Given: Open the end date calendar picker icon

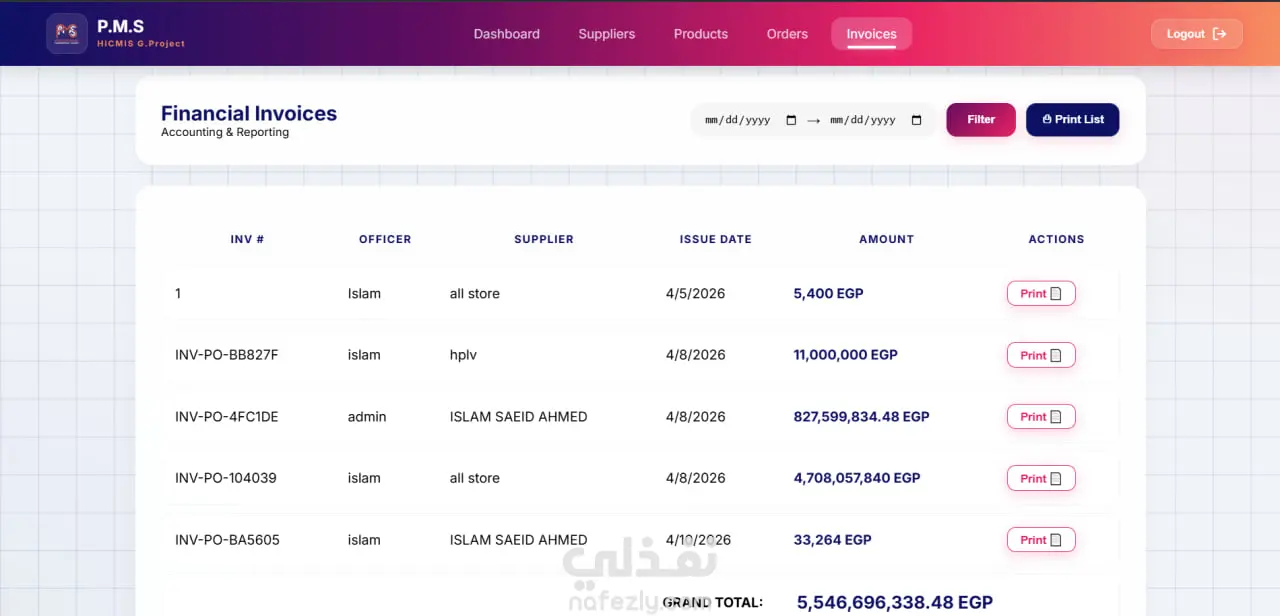Looking at the screenshot, I should point(916,120).
